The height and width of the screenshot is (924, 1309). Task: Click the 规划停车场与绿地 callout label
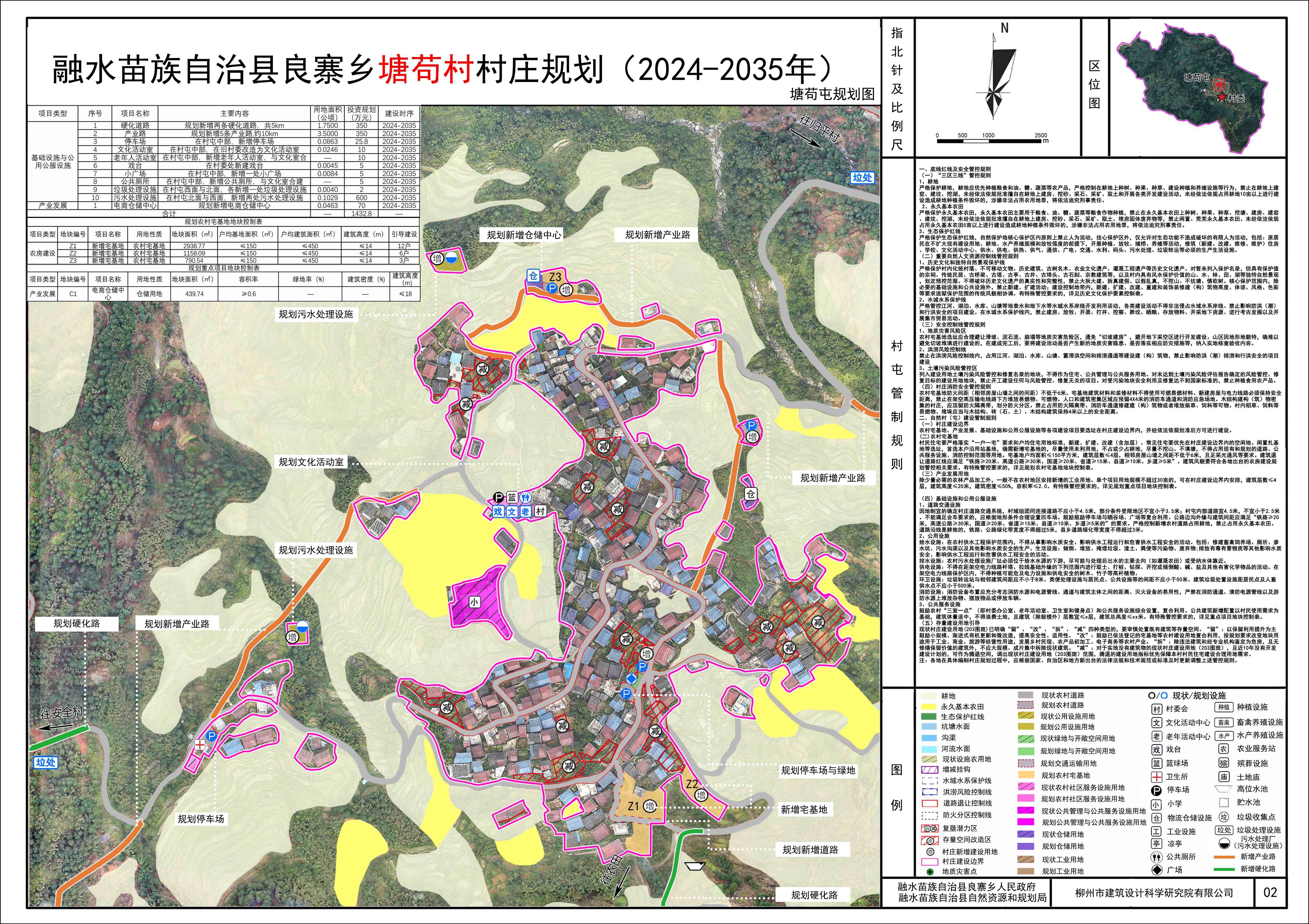818,770
